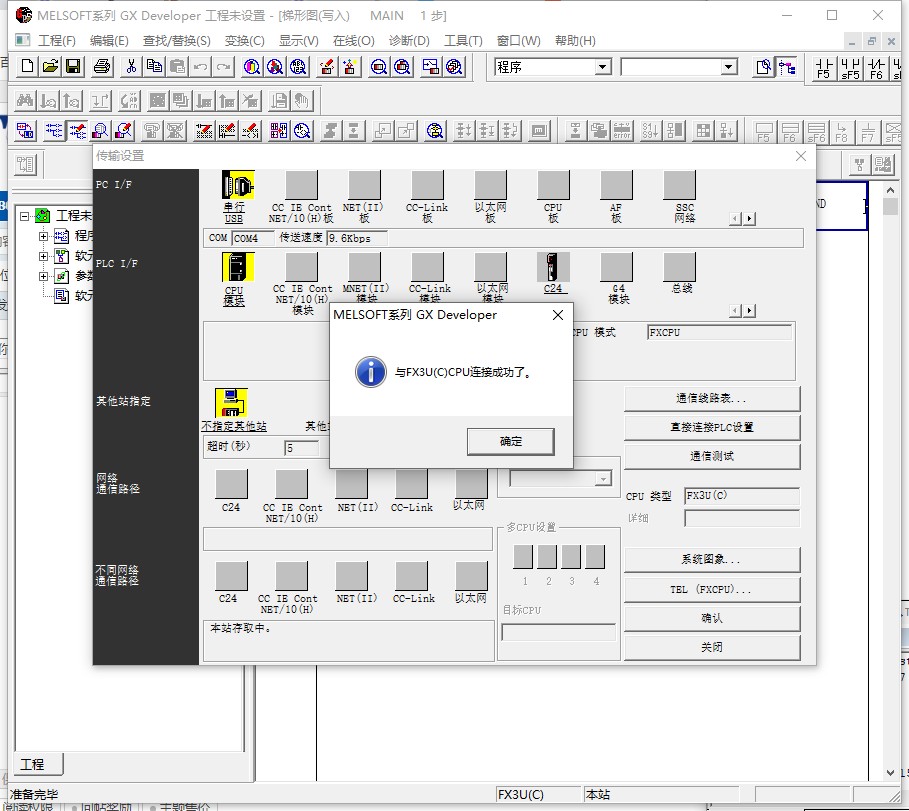Open the 诊断(D) menu
The width and height of the screenshot is (909, 811).
[409, 41]
